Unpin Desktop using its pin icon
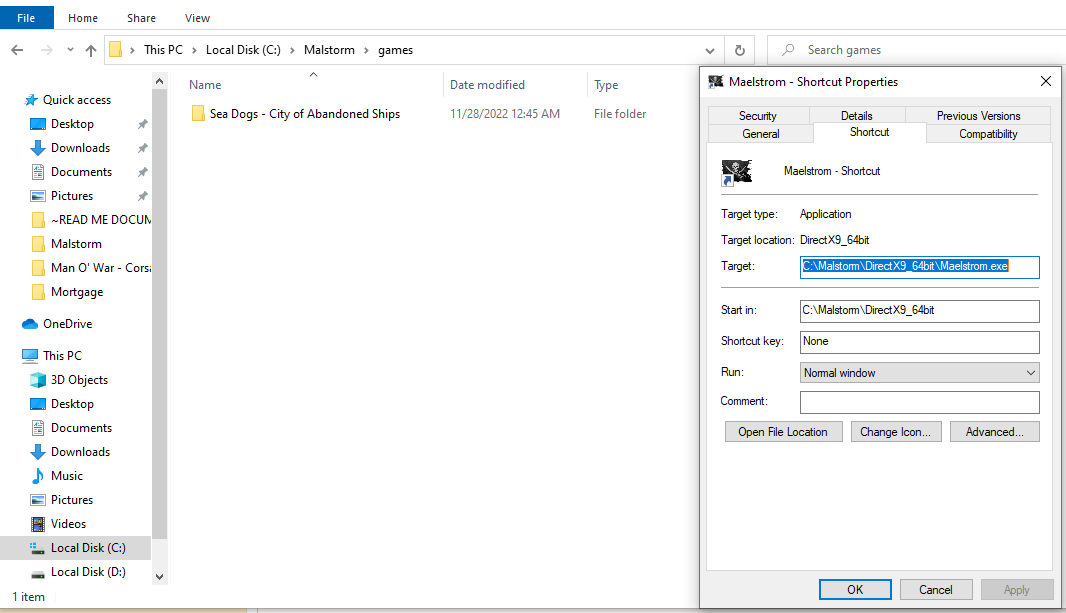 click(x=143, y=124)
